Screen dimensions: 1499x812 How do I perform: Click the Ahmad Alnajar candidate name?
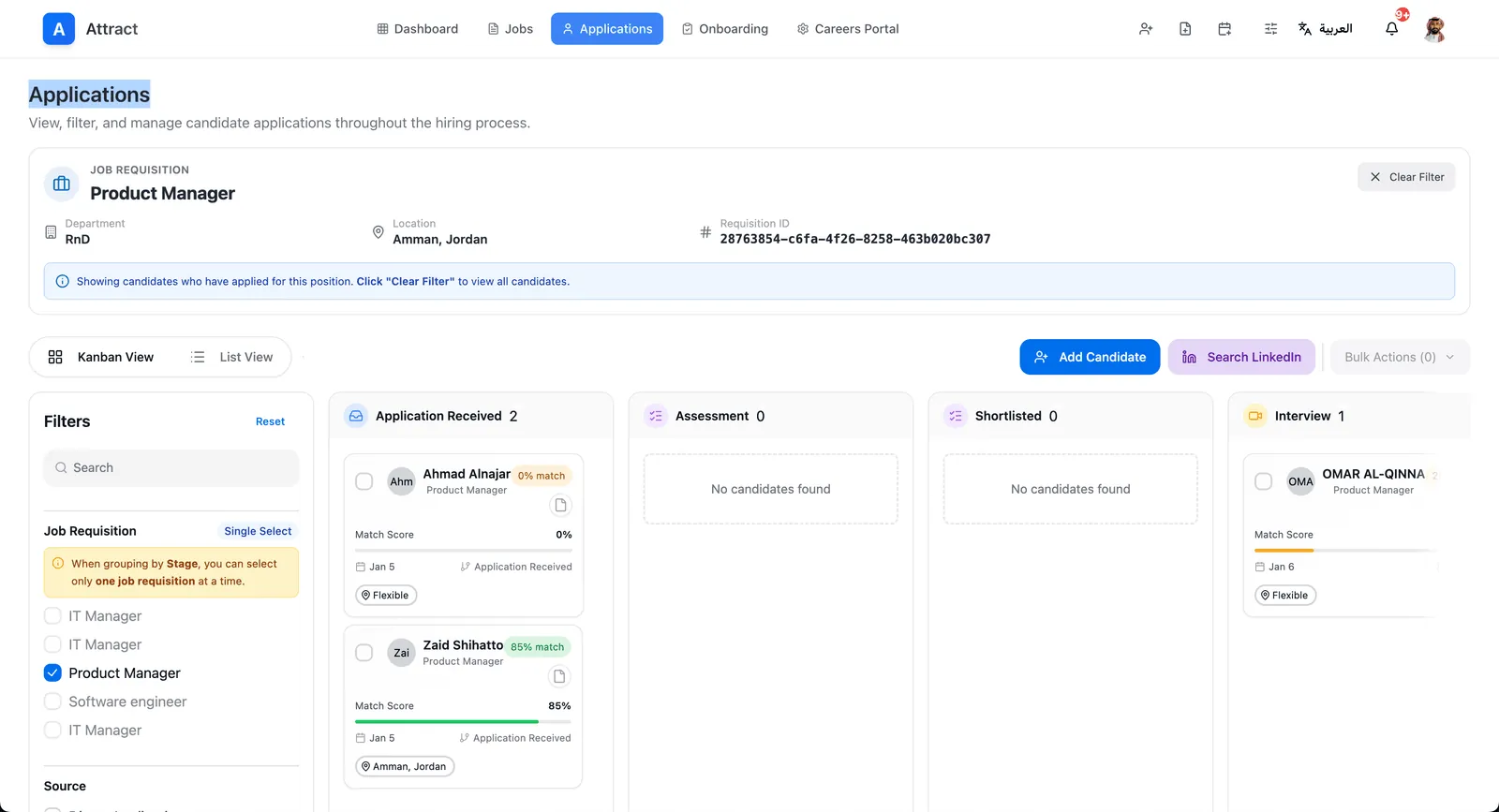(467, 474)
